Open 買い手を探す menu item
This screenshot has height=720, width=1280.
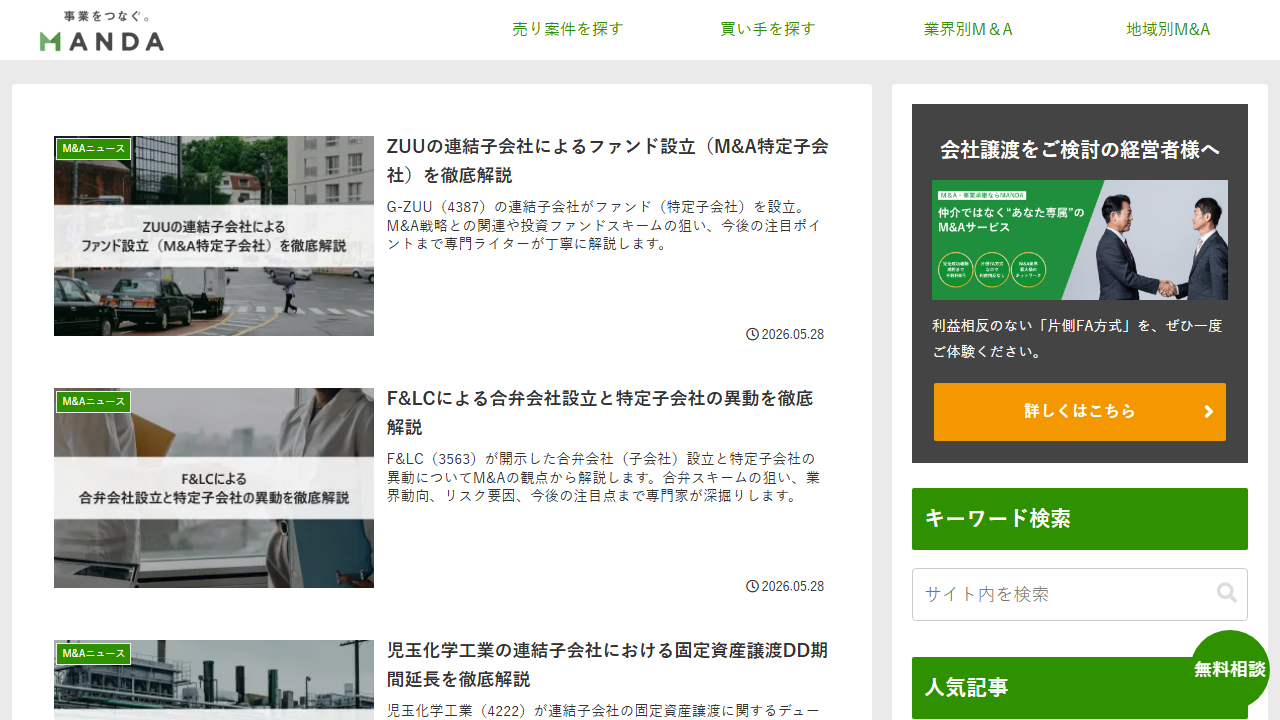point(768,29)
